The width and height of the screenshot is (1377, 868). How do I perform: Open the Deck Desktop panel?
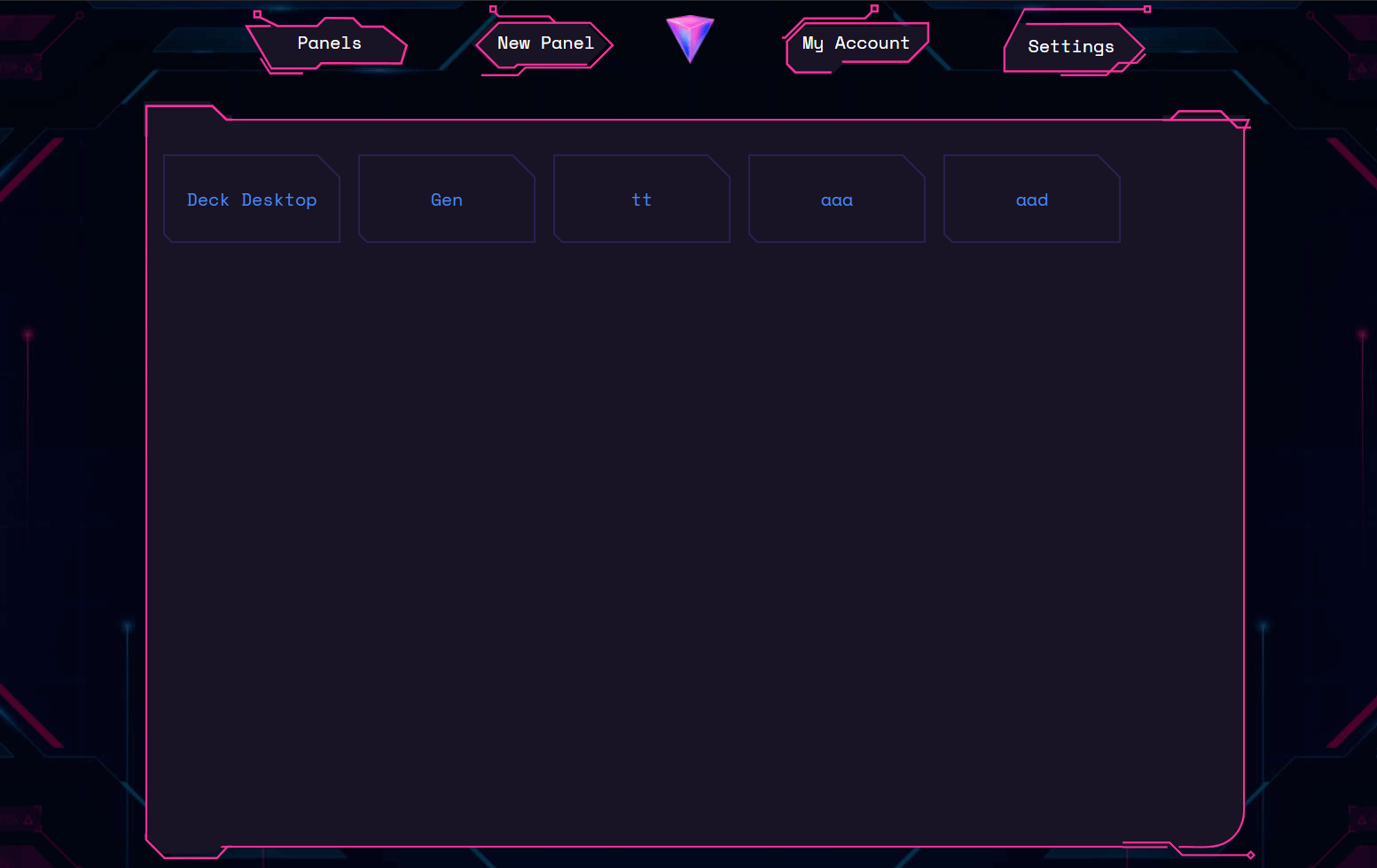pyautogui.click(x=252, y=200)
